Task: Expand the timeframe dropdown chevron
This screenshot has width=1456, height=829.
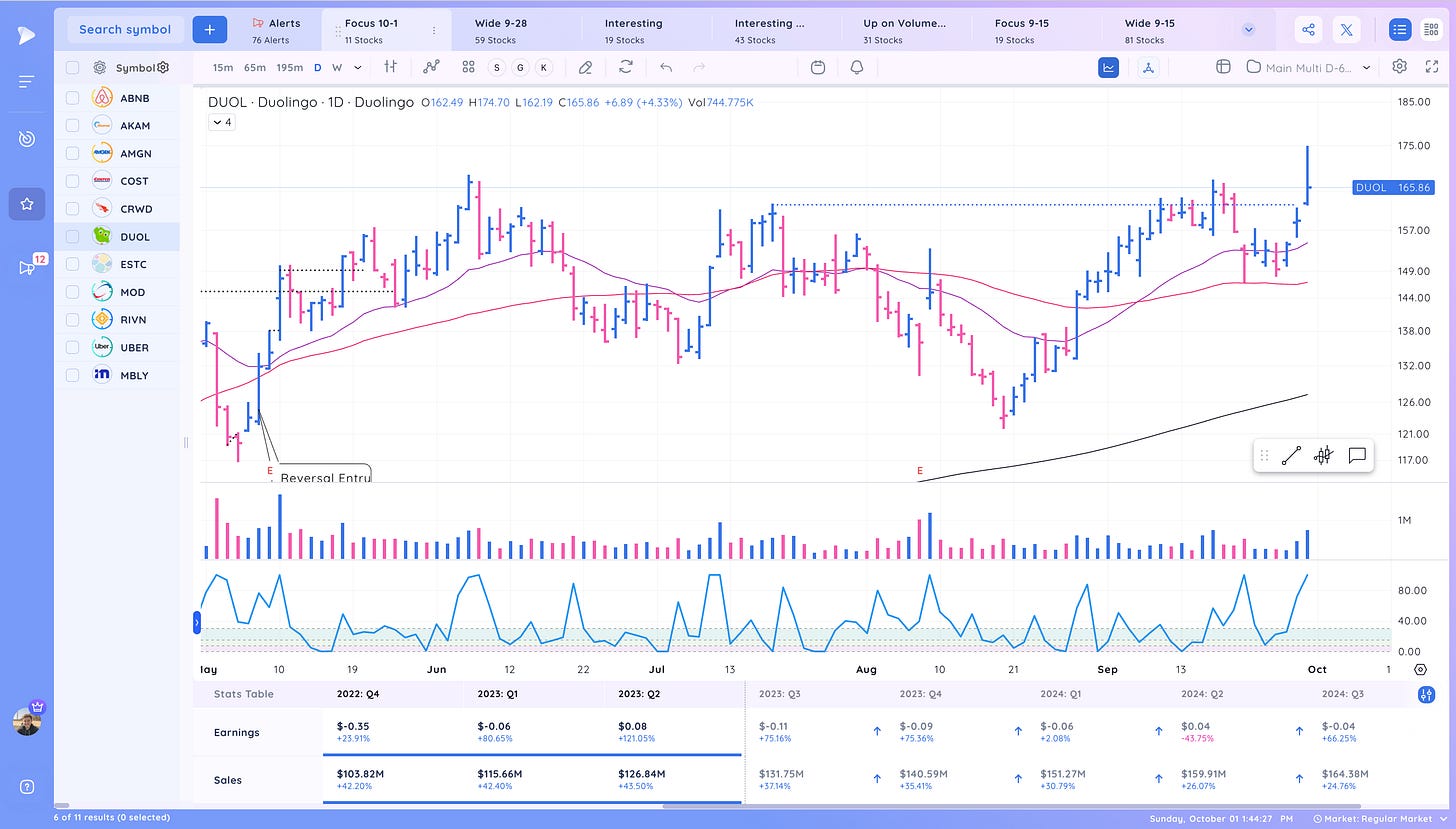Action: [359, 67]
